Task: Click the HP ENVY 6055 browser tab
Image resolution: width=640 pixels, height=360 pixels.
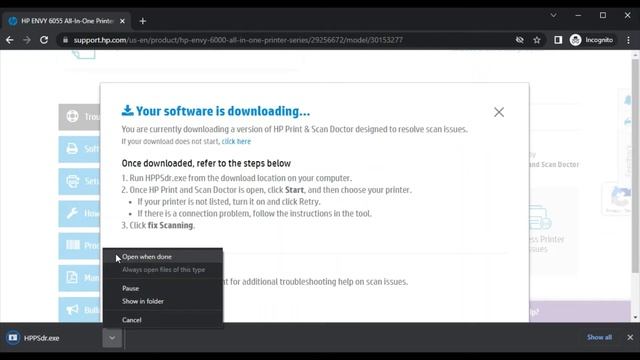Action: point(66,21)
